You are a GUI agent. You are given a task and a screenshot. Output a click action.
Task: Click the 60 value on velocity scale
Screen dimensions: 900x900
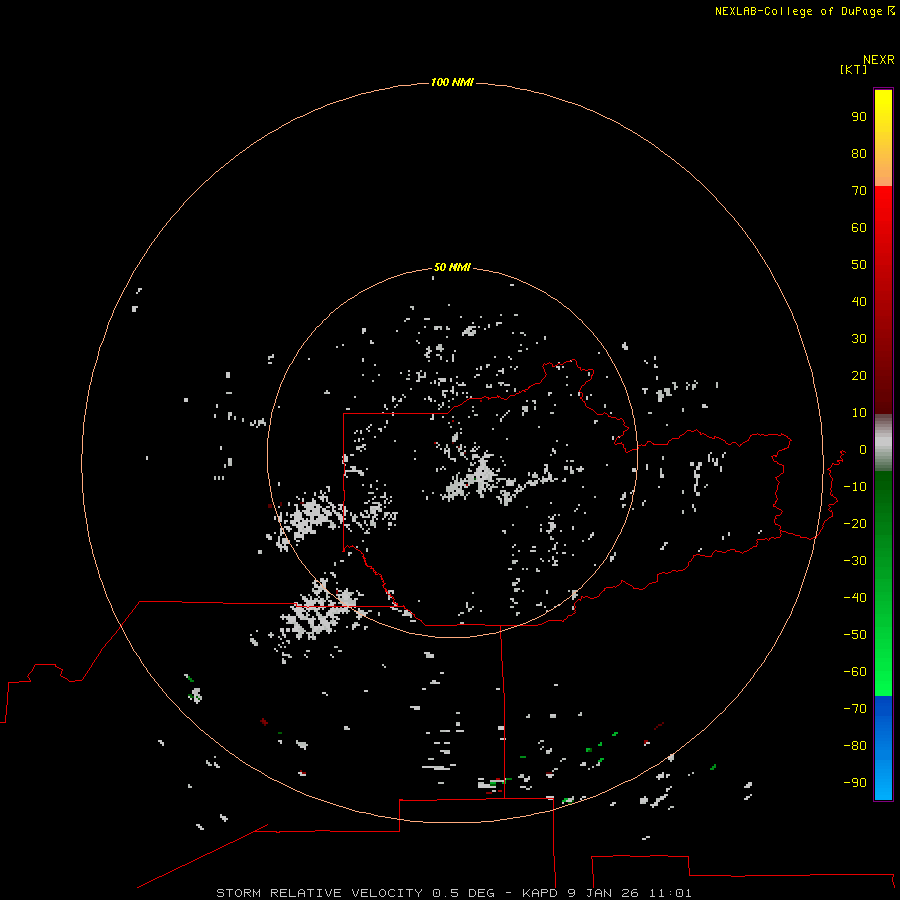tap(859, 228)
